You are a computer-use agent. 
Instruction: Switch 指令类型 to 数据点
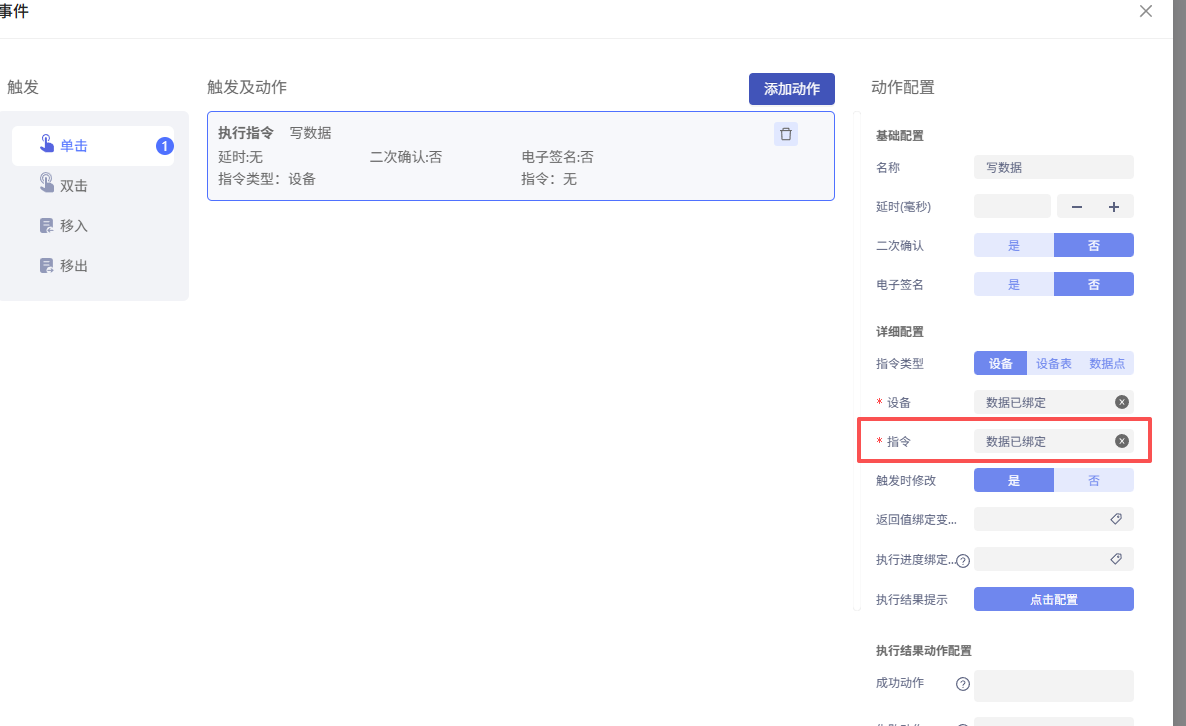1107,363
